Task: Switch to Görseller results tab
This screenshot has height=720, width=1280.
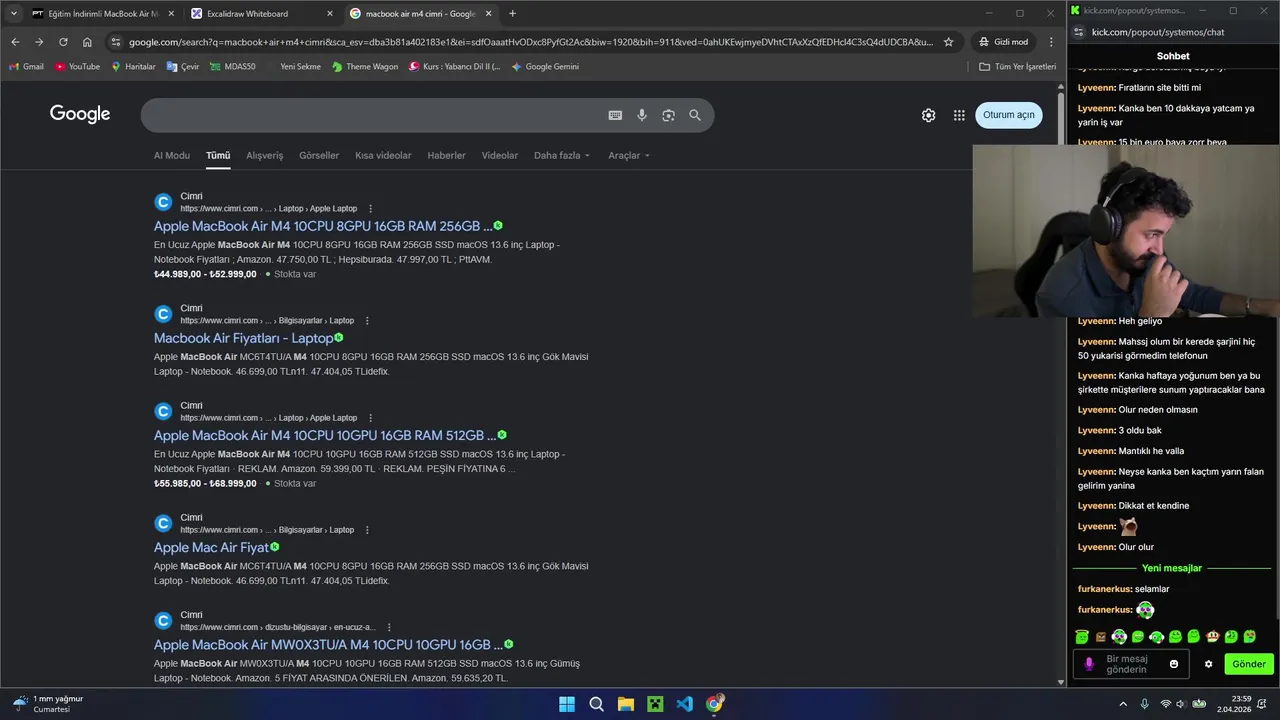Action: pos(319,155)
